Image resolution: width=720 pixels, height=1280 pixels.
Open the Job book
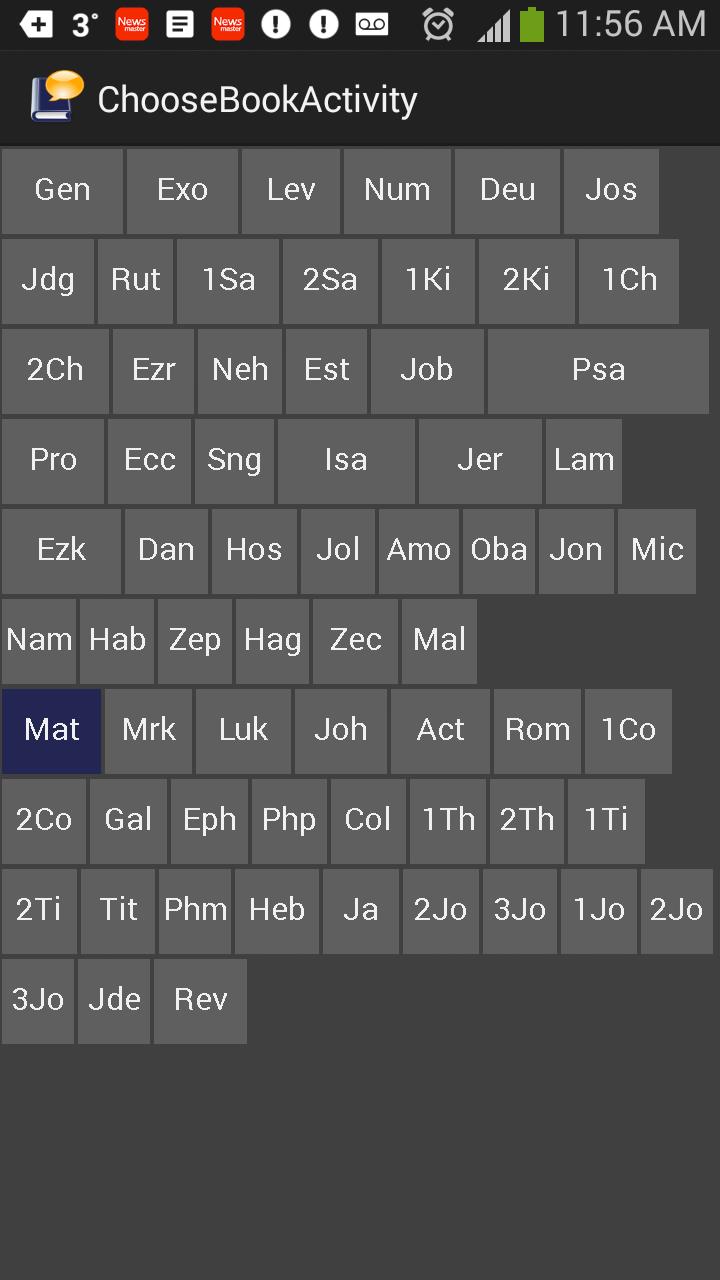427,371
